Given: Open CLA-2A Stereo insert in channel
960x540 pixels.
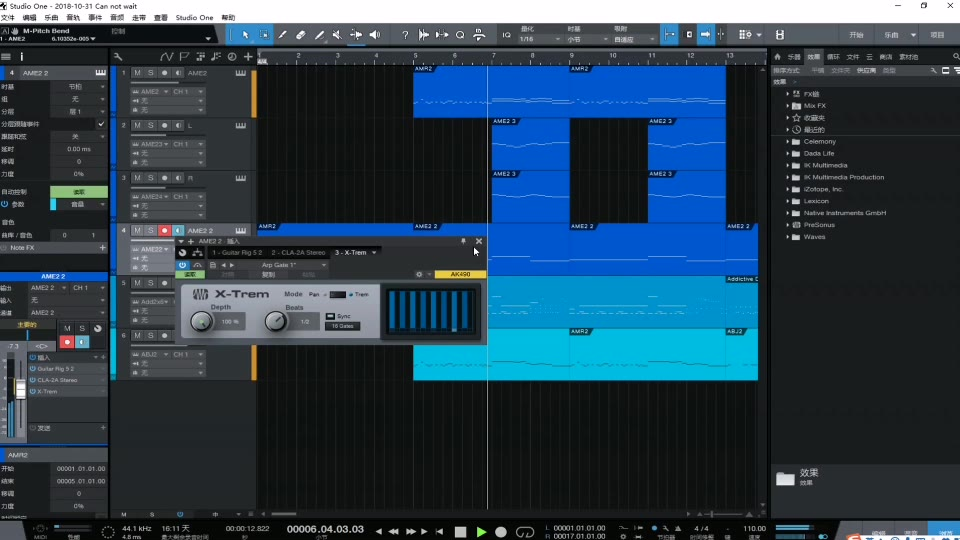Looking at the screenshot, I should tap(58, 380).
